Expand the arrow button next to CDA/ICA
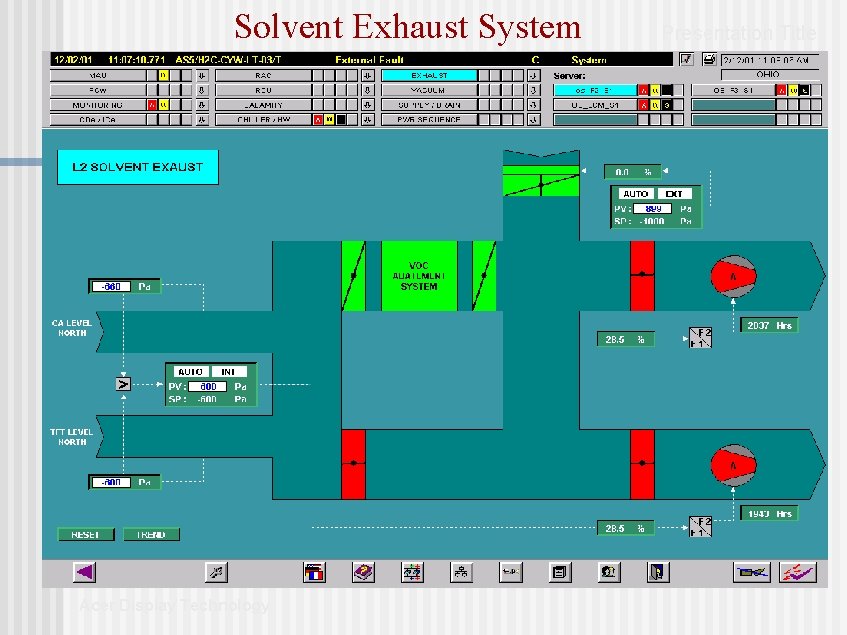847x635 pixels. (201, 119)
